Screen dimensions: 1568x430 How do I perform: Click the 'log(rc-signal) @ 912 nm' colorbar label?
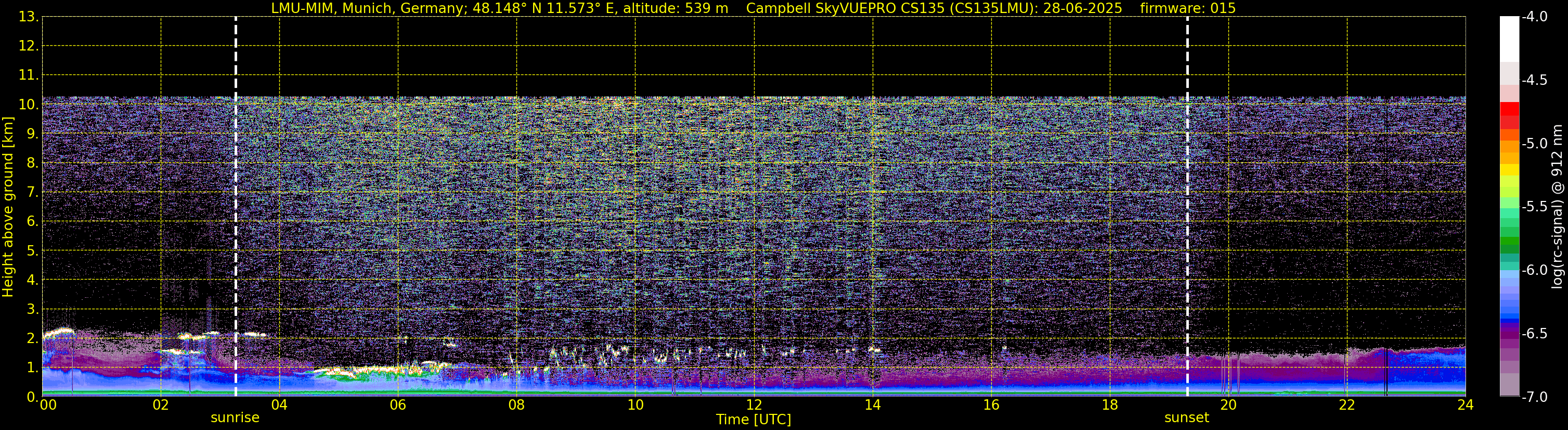pyautogui.click(x=1558, y=207)
